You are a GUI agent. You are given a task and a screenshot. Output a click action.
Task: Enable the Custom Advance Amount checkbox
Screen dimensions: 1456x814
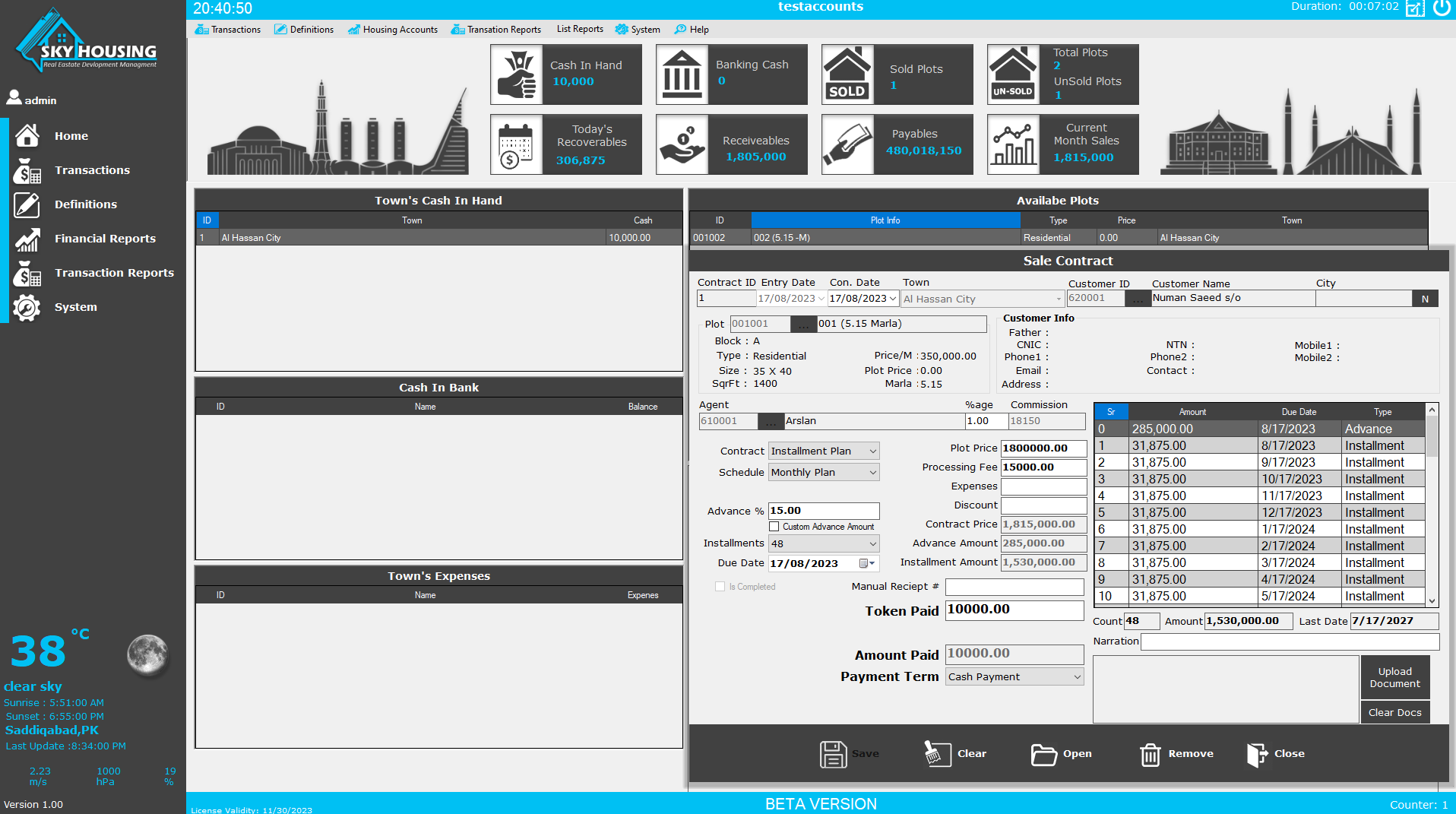(774, 526)
